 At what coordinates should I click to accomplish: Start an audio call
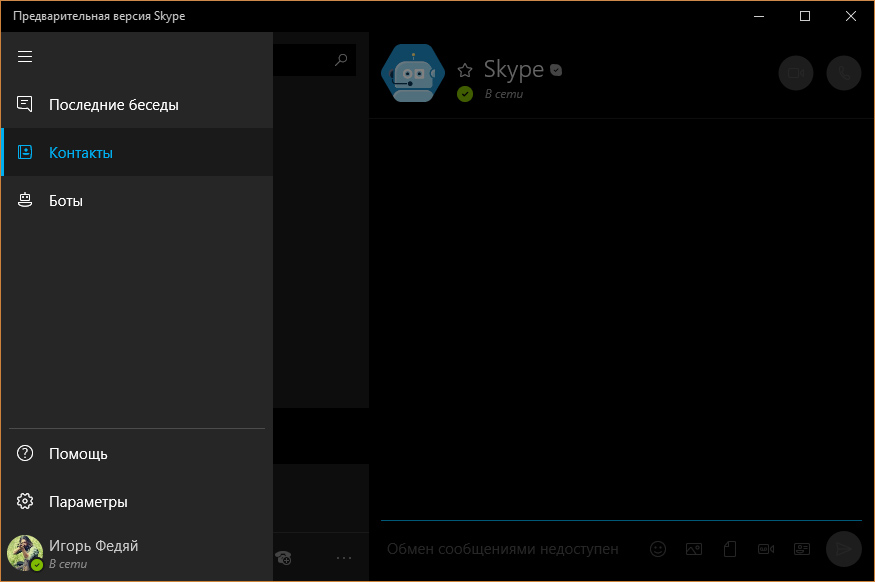844,73
